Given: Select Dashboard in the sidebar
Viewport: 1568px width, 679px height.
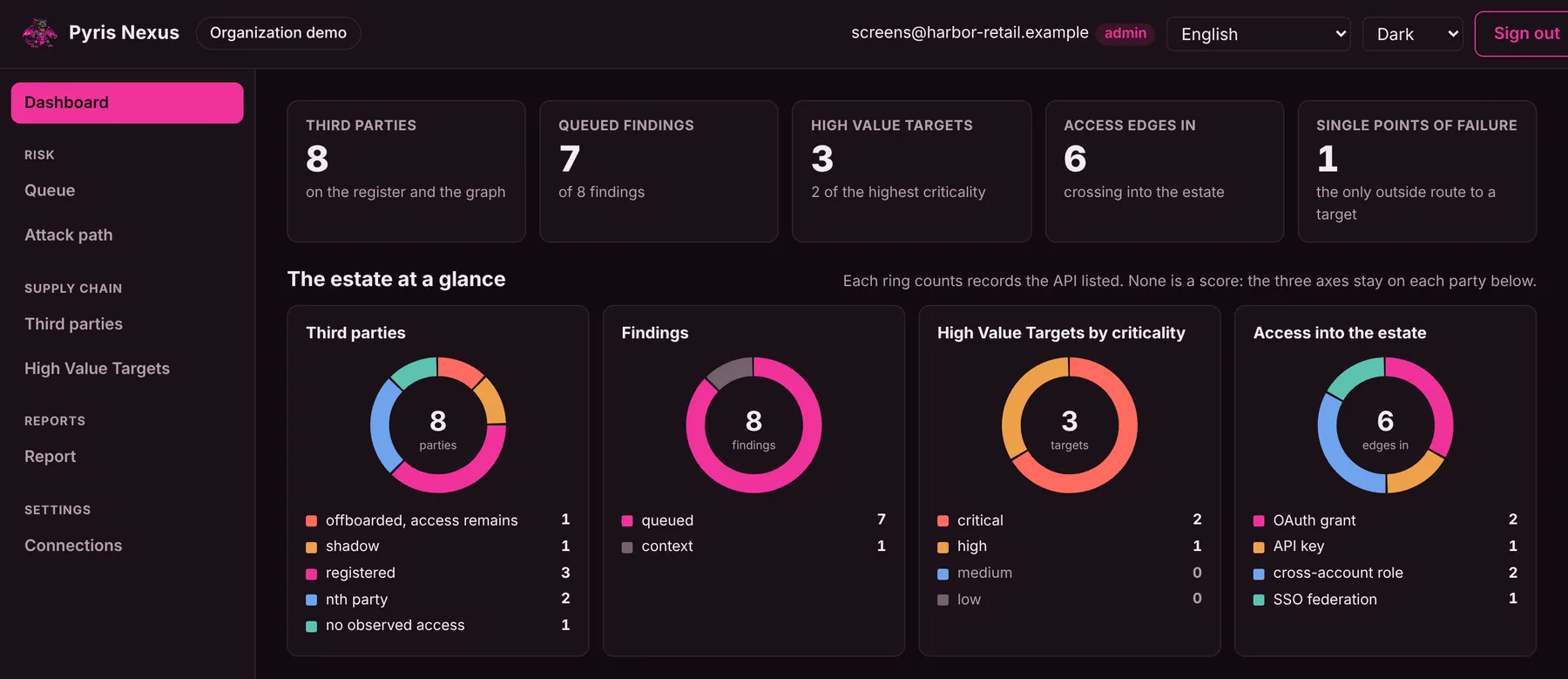Looking at the screenshot, I should (x=127, y=103).
